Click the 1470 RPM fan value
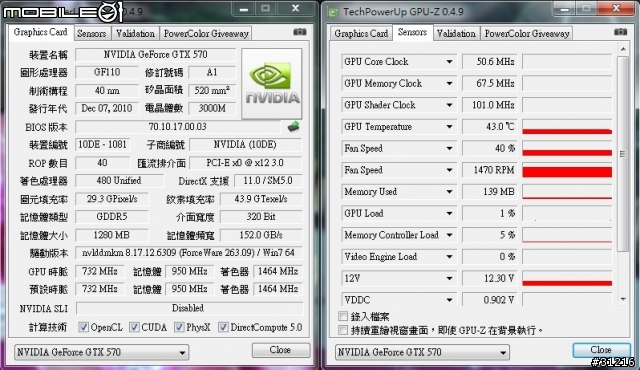This screenshot has width=640, height=370. 490,170
